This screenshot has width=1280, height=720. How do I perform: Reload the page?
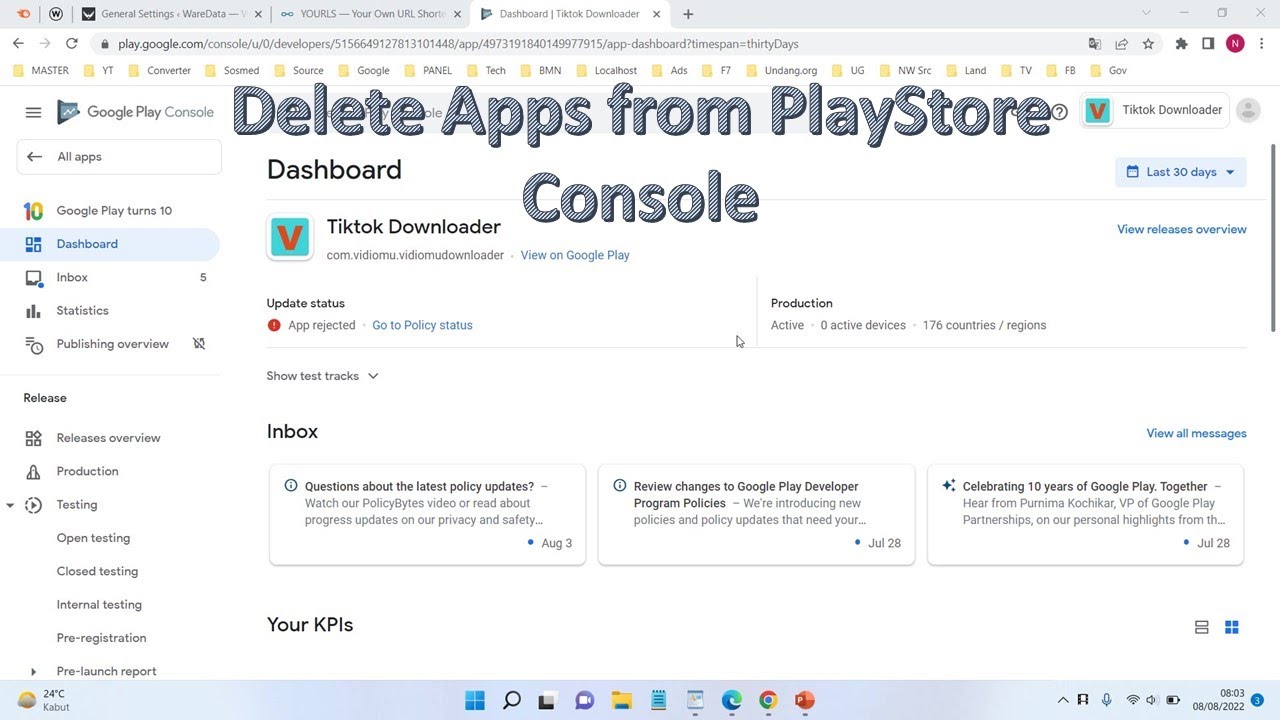[71, 44]
